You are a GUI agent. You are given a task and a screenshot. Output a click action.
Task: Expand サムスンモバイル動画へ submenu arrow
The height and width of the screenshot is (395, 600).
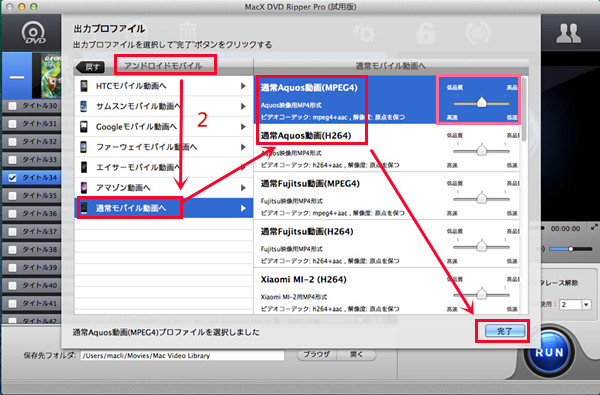tap(243, 106)
